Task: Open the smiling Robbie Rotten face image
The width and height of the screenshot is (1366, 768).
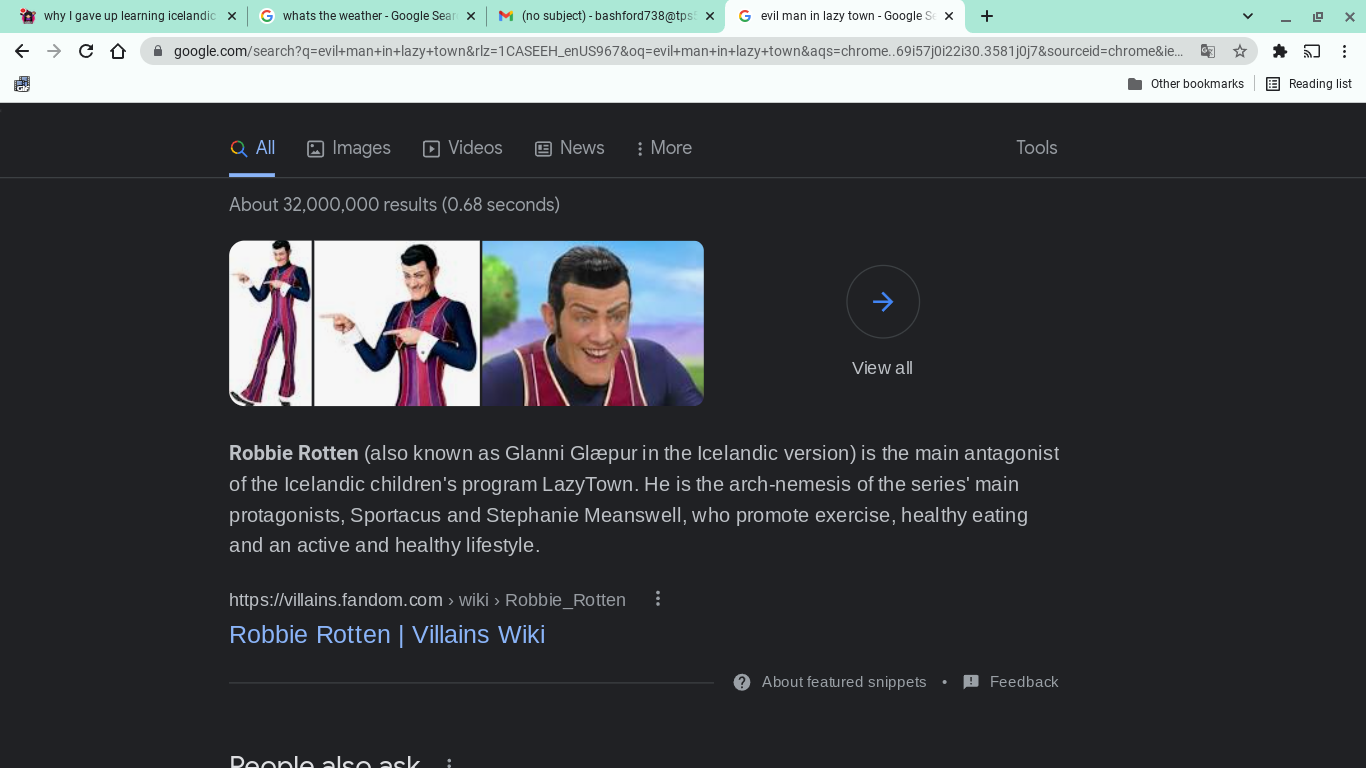Action: (x=593, y=323)
